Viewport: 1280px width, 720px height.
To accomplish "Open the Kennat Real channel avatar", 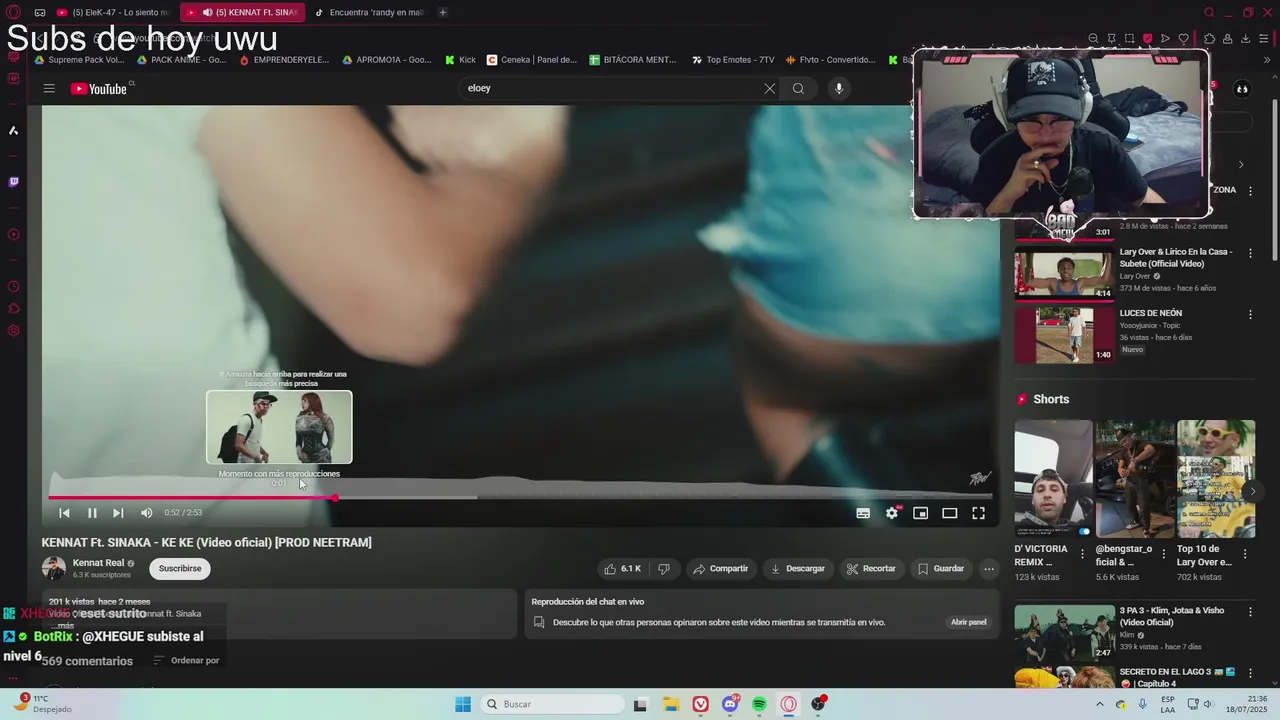I will point(54,569).
